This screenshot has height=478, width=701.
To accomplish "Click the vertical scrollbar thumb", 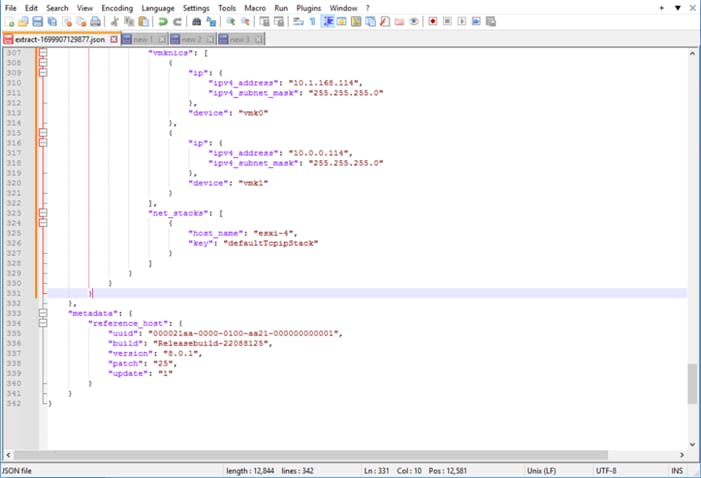I will 692,384.
